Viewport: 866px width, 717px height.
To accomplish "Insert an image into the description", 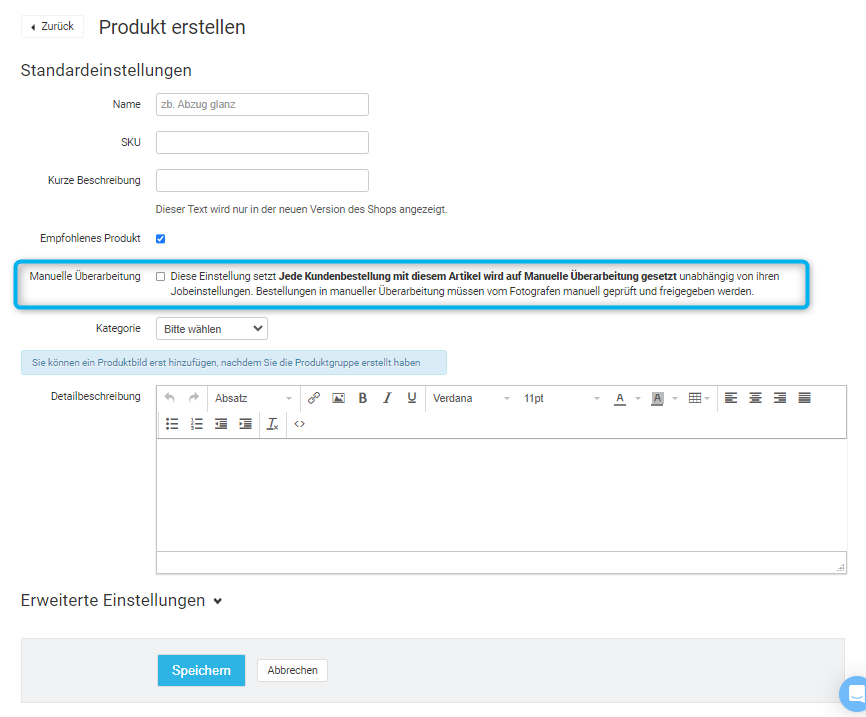I will click(x=339, y=398).
